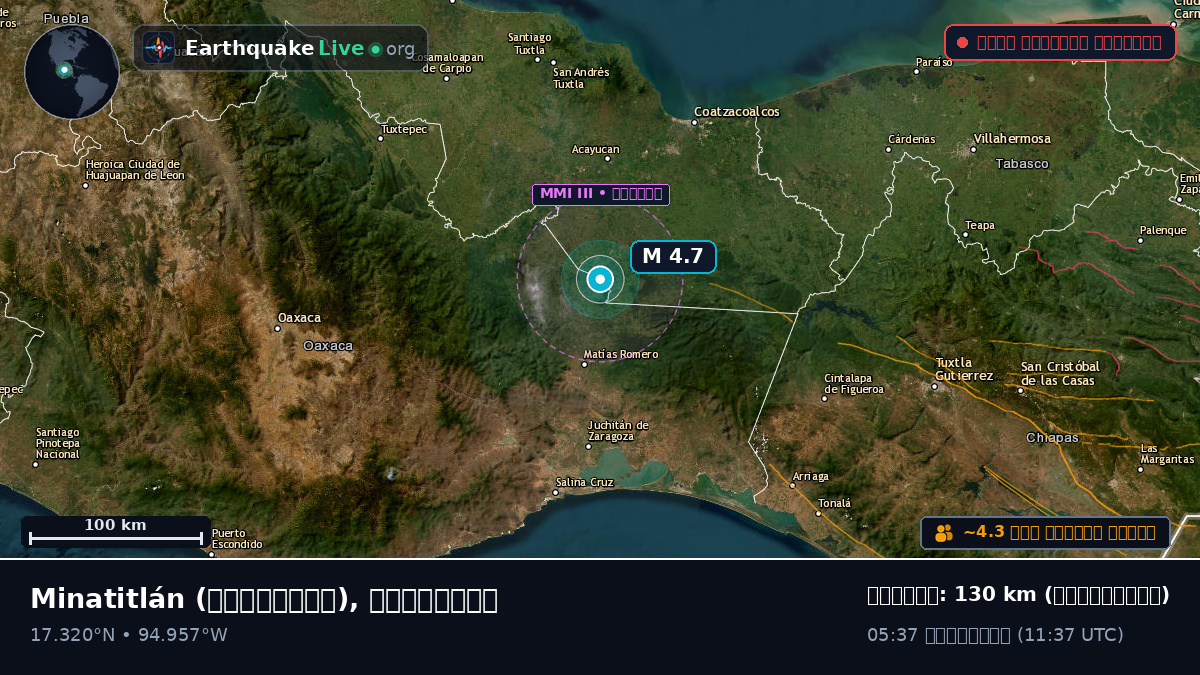
Task: Click the Salina Cruz city label
Action: 585,482
